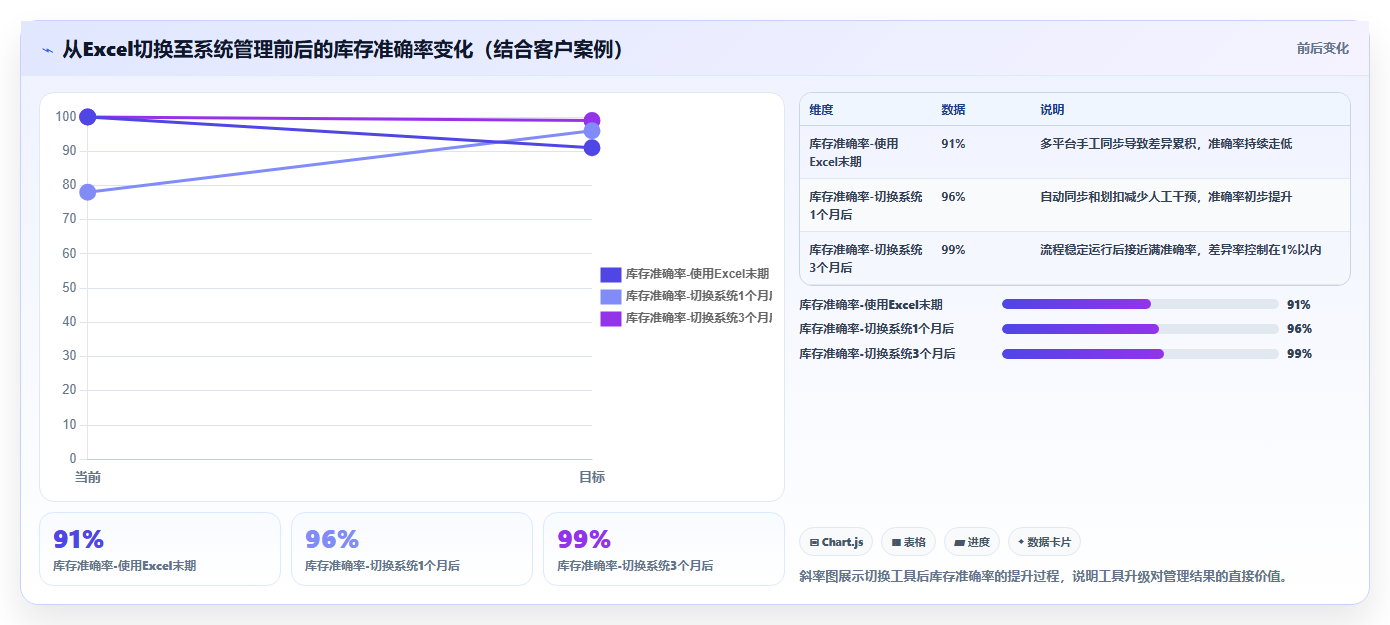Select the Chart.js chip
The height and width of the screenshot is (625, 1390).
pos(836,542)
